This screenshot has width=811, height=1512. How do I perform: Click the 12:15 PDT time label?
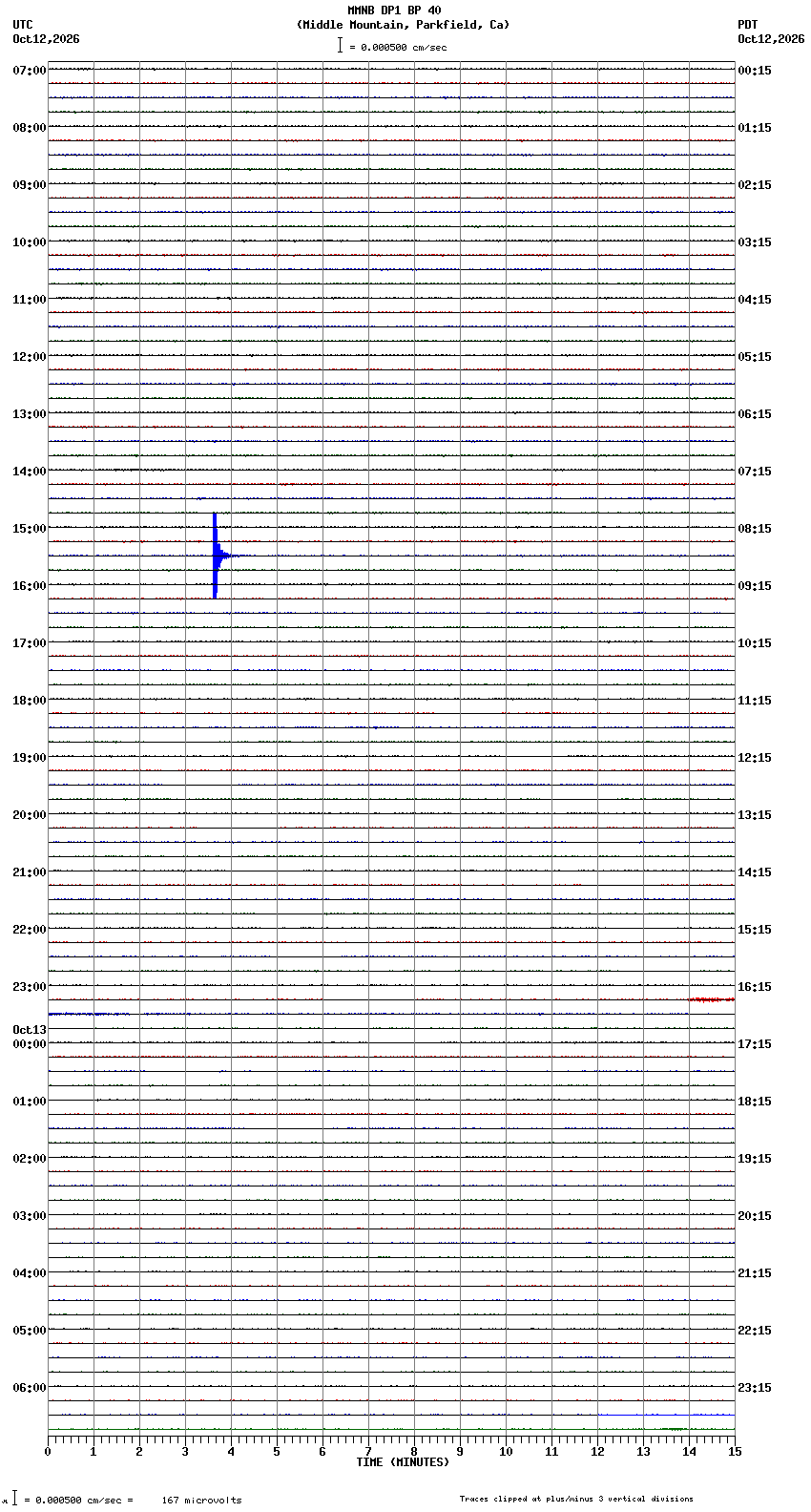tap(755, 758)
